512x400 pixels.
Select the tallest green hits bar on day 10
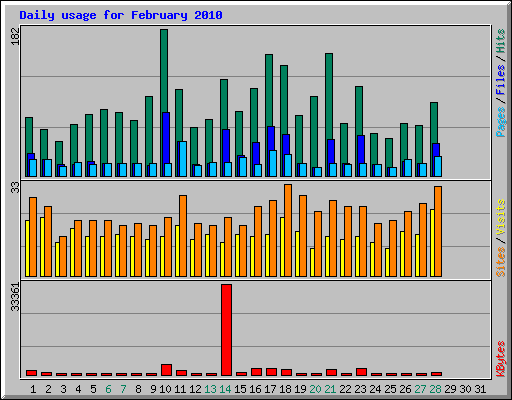[x=164, y=70]
